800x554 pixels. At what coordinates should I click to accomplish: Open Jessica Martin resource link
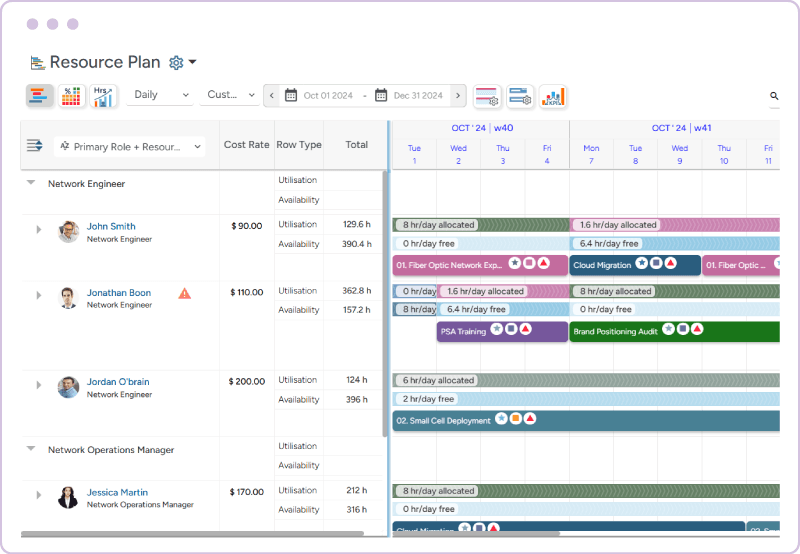[117, 492]
